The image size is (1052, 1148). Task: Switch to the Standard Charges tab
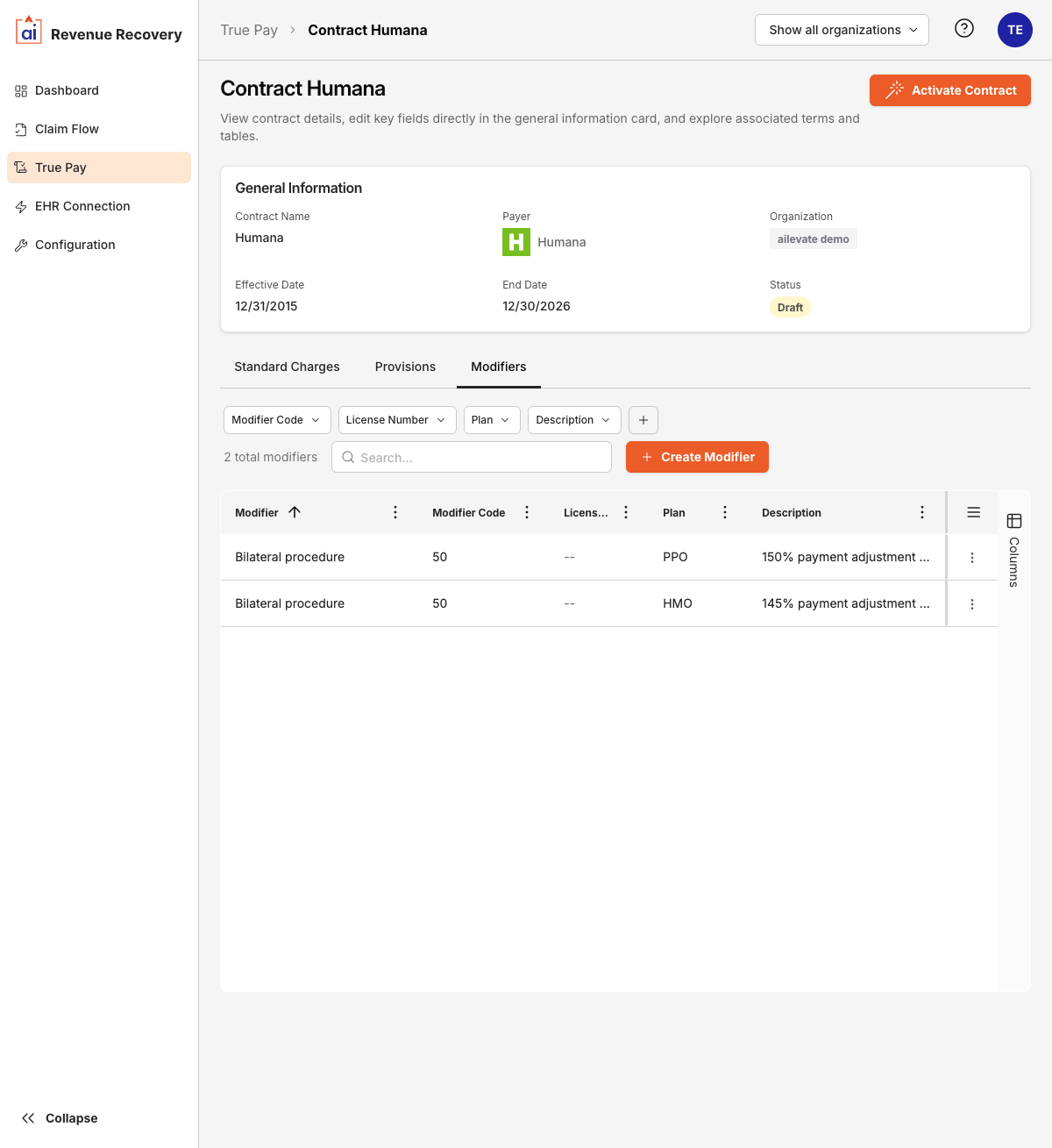(287, 367)
